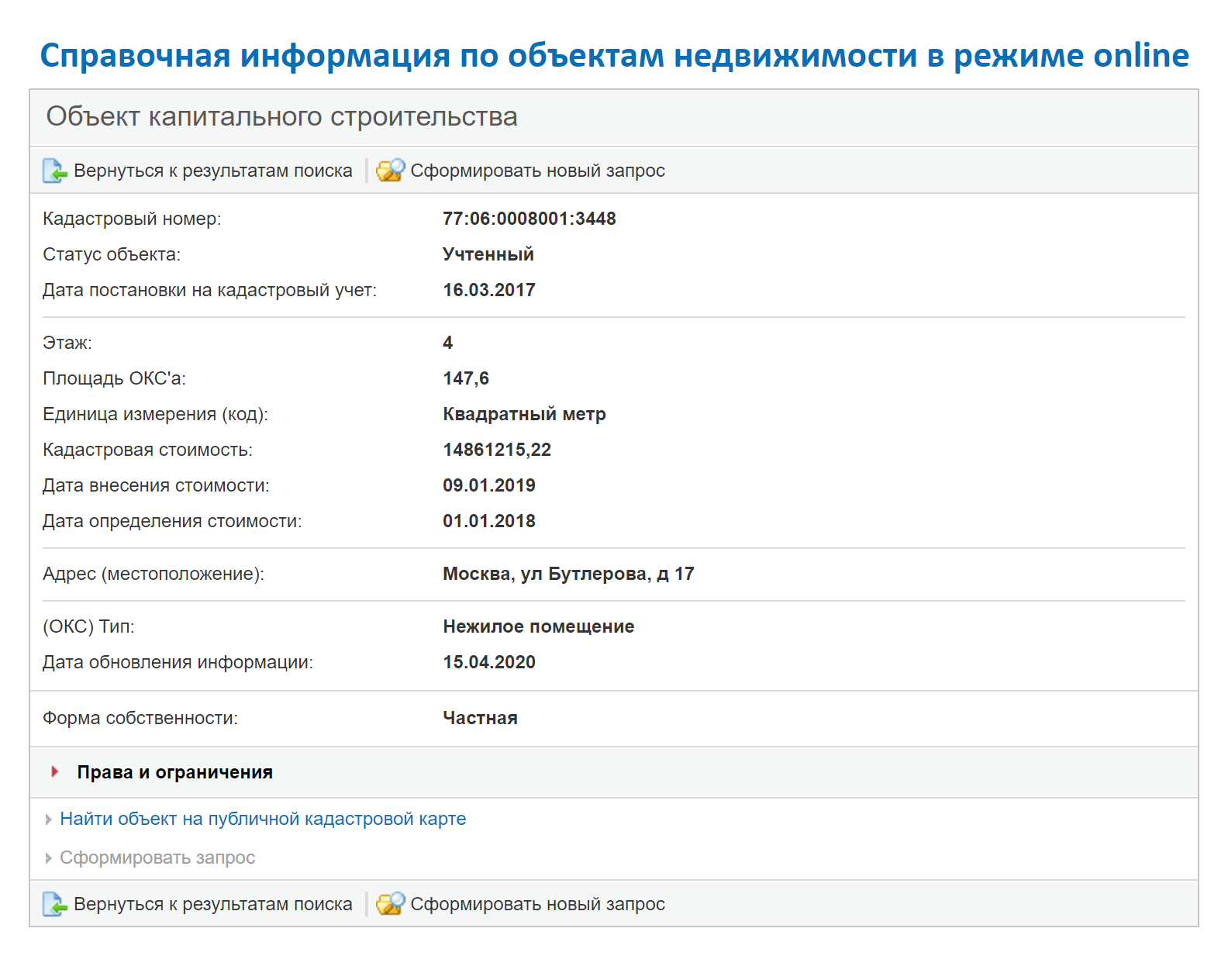Click arrow beside 'Найти объект на публичной' link
This screenshot has height=980, width=1228.
49,820
